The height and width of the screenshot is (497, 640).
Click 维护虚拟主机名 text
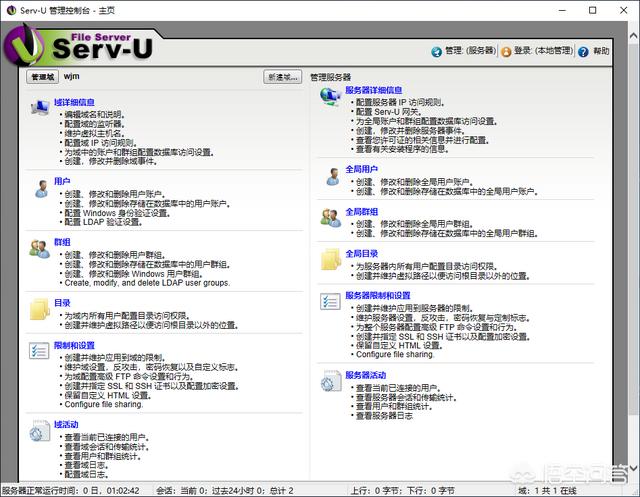coord(94,133)
